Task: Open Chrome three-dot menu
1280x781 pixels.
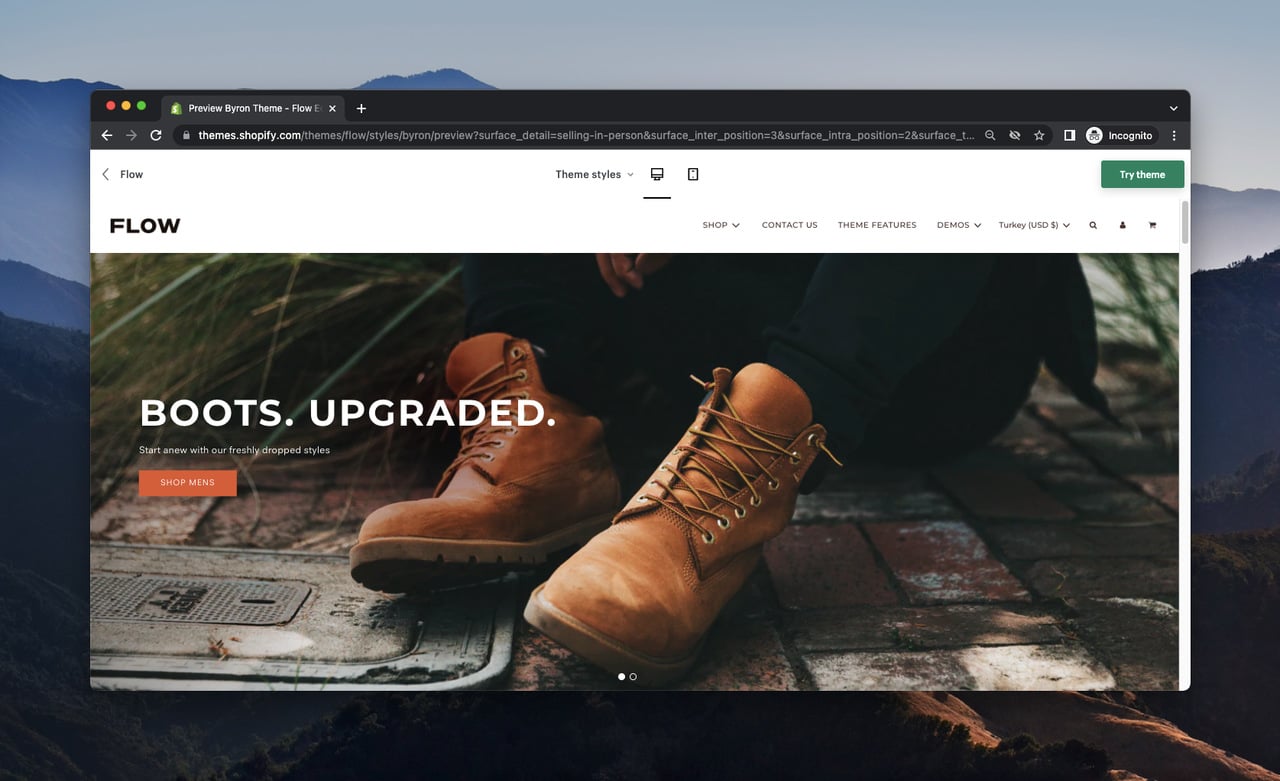Action: coord(1174,135)
